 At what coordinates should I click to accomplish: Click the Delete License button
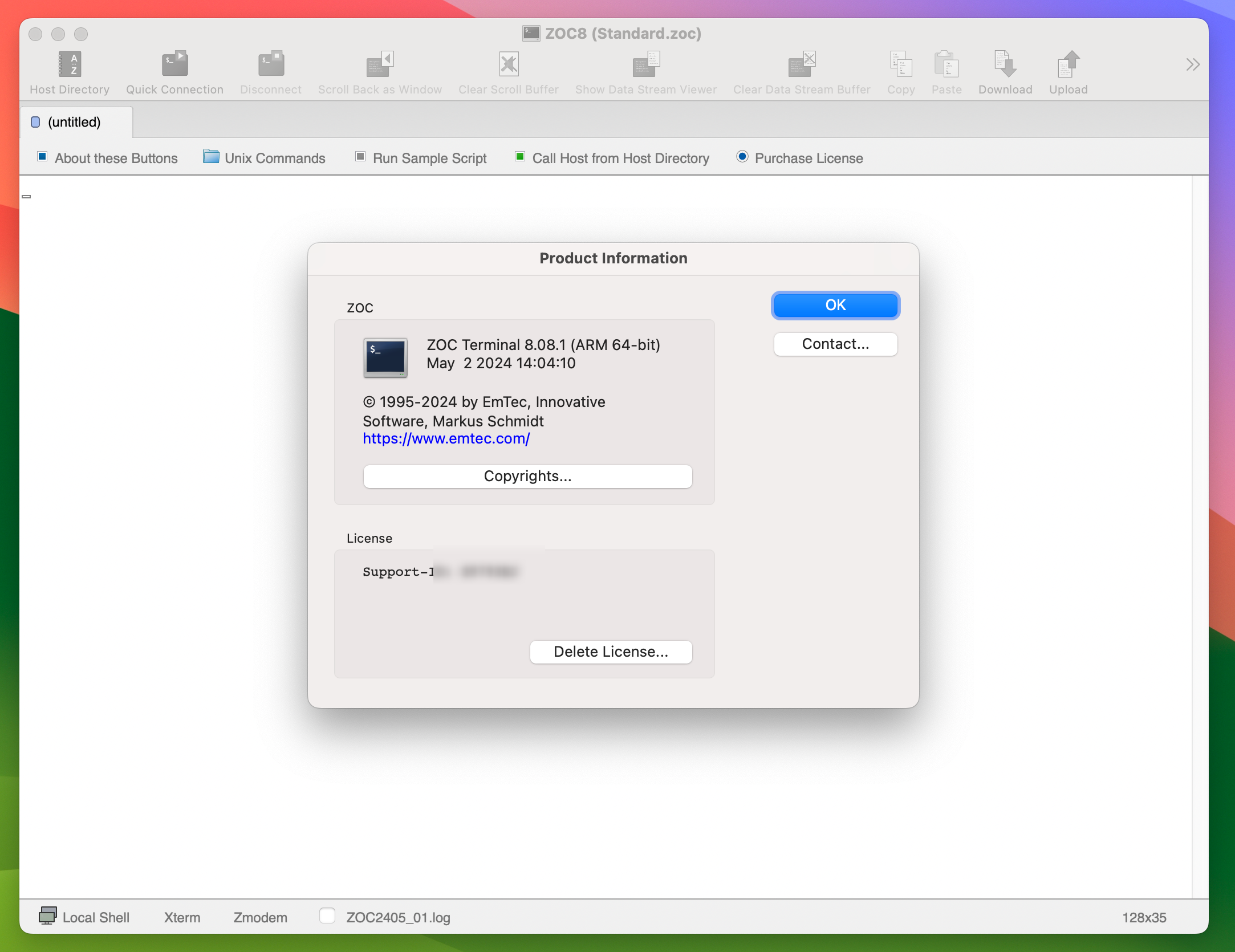tap(611, 651)
